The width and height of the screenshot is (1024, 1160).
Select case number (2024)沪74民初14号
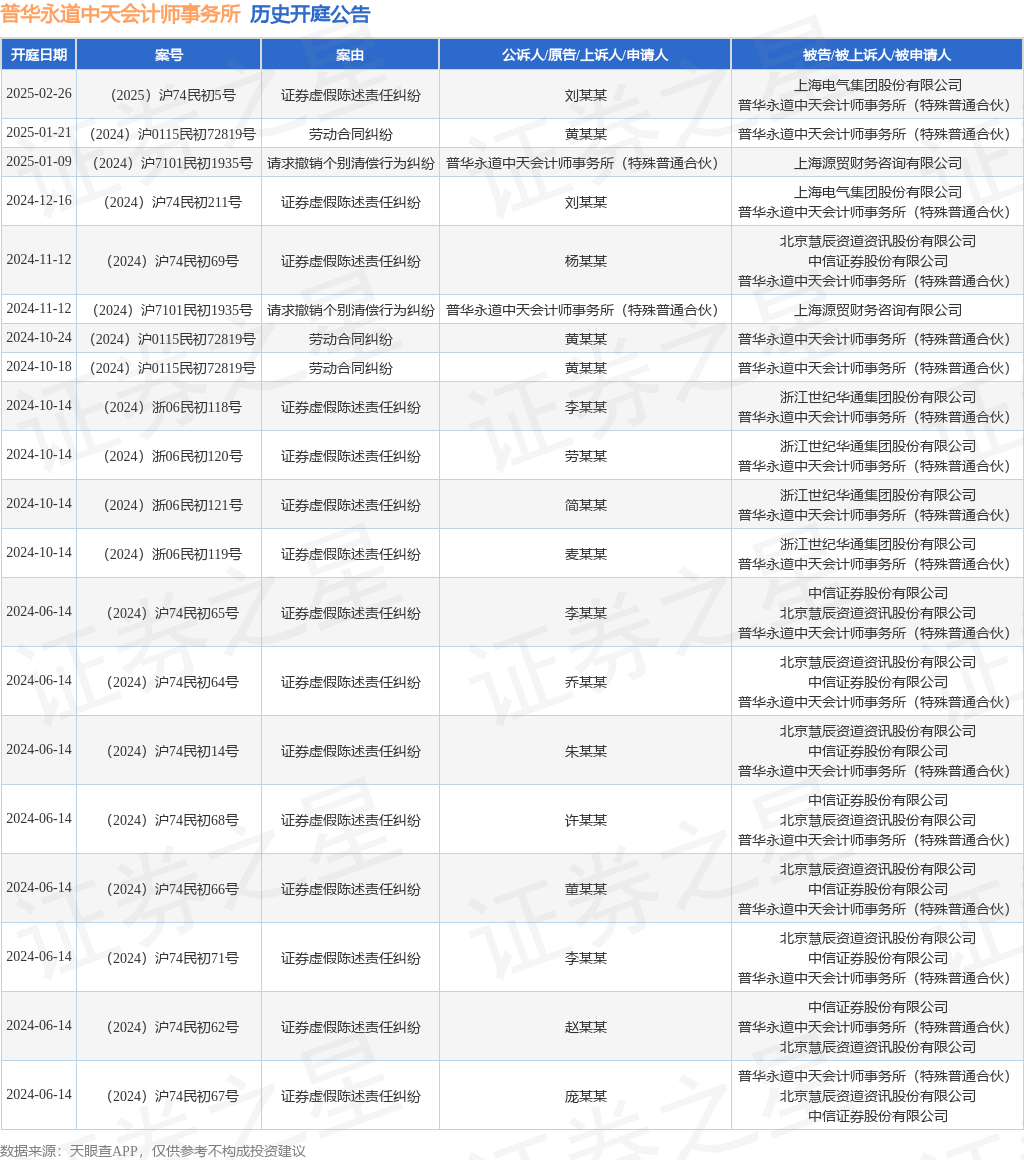click(x=169, y=752)
